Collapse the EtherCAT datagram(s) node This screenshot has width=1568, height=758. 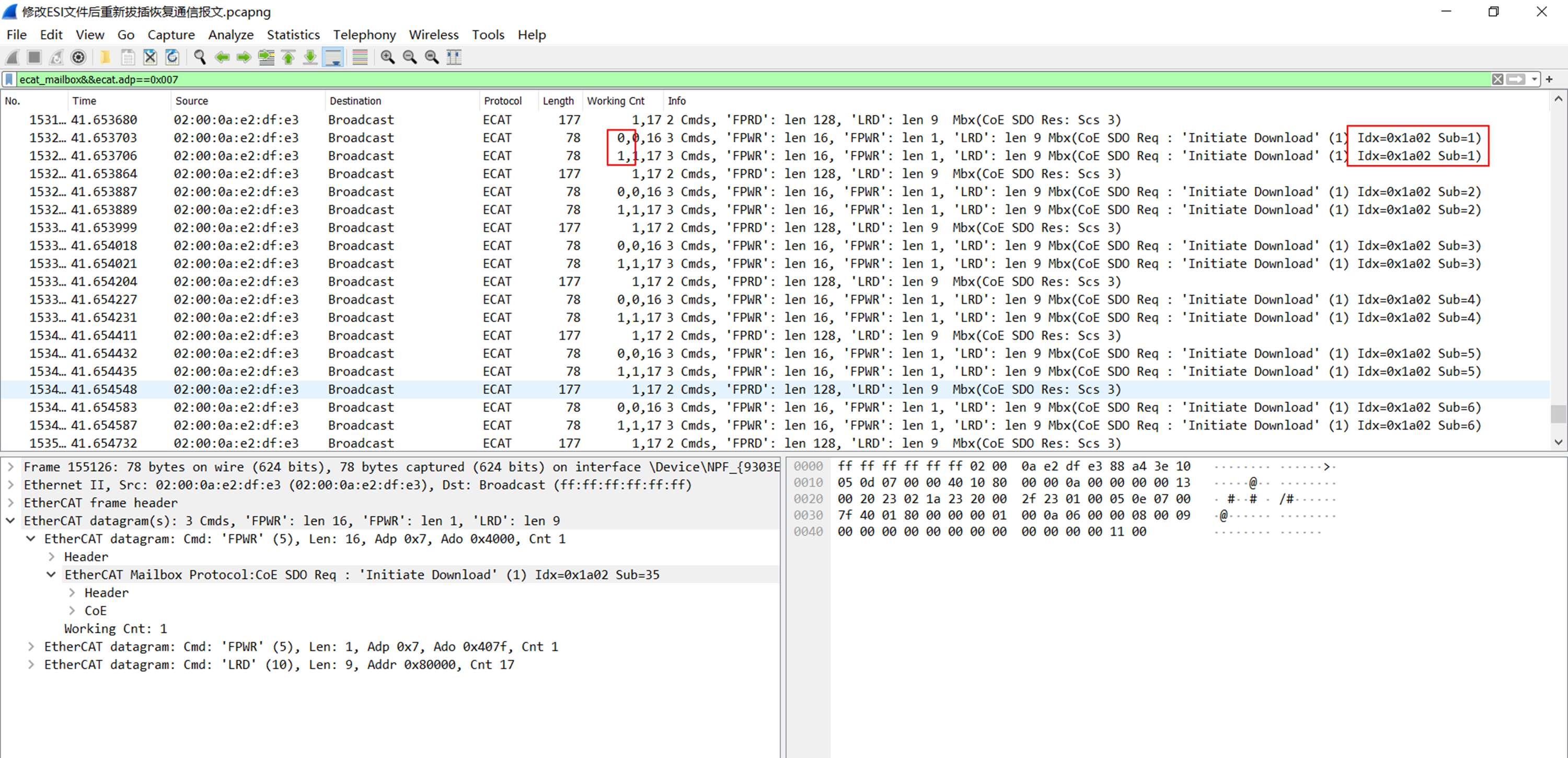tap(10, 521)
